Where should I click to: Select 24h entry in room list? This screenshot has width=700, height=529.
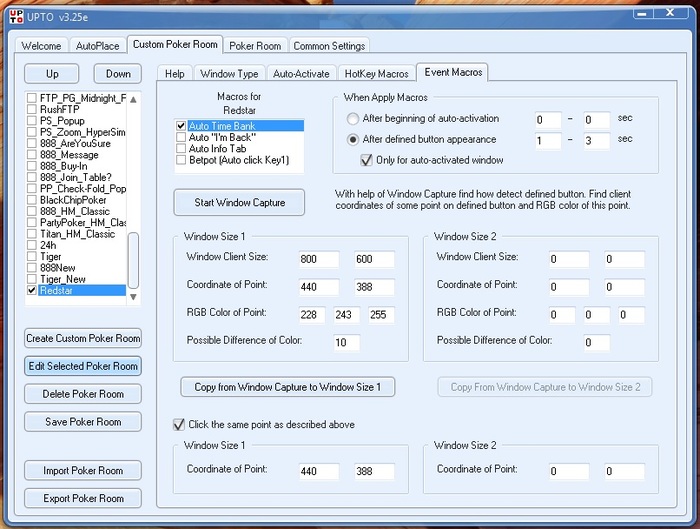pos(48,245)
